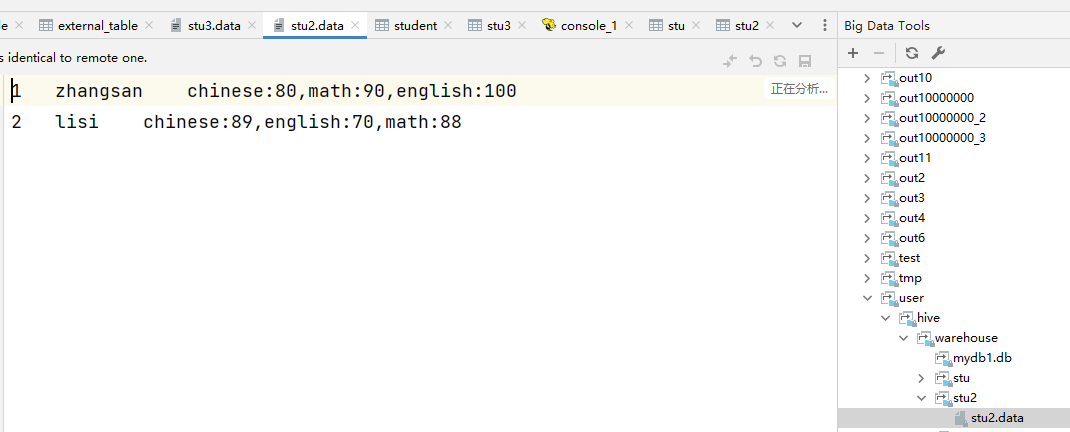The width and height of the screenshot is (1070, 432).
Task: Click the remove connection minus icon
Action: [879, 53]
